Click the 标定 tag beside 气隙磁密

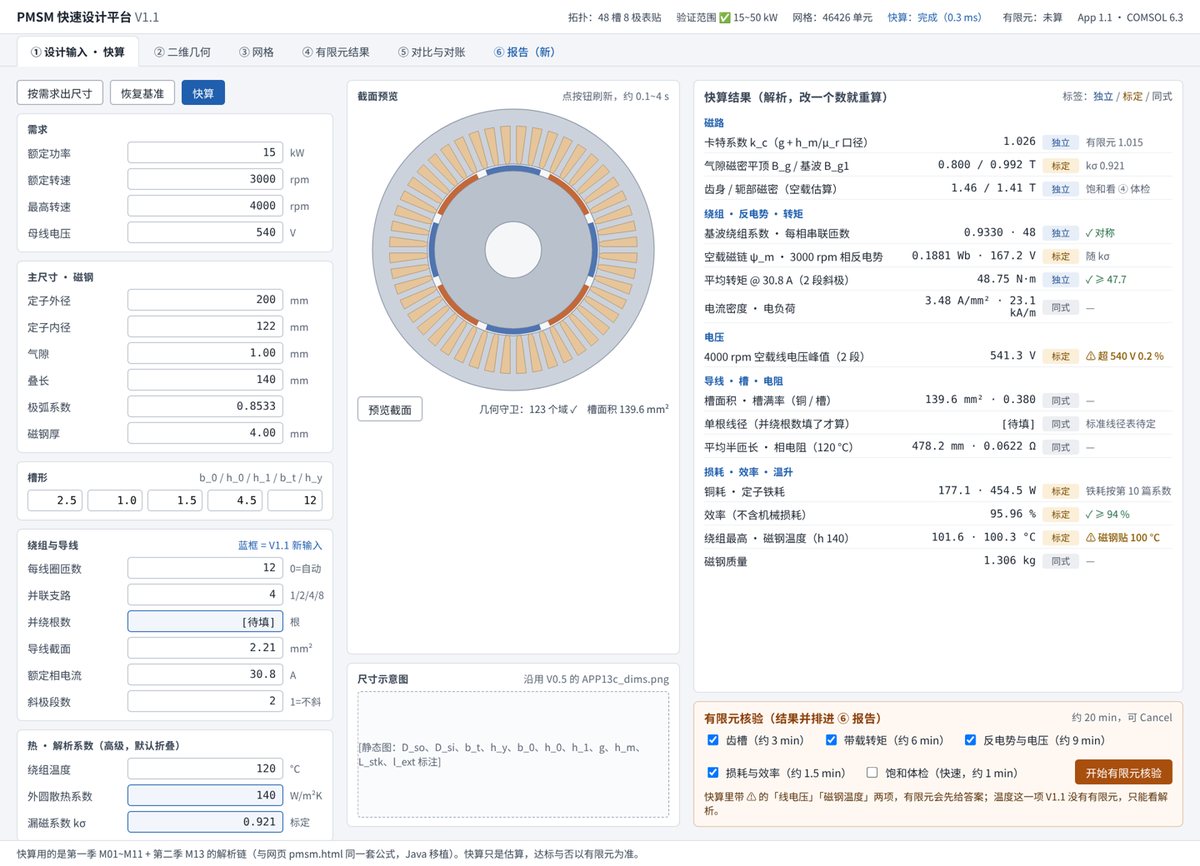point(1061,165)
